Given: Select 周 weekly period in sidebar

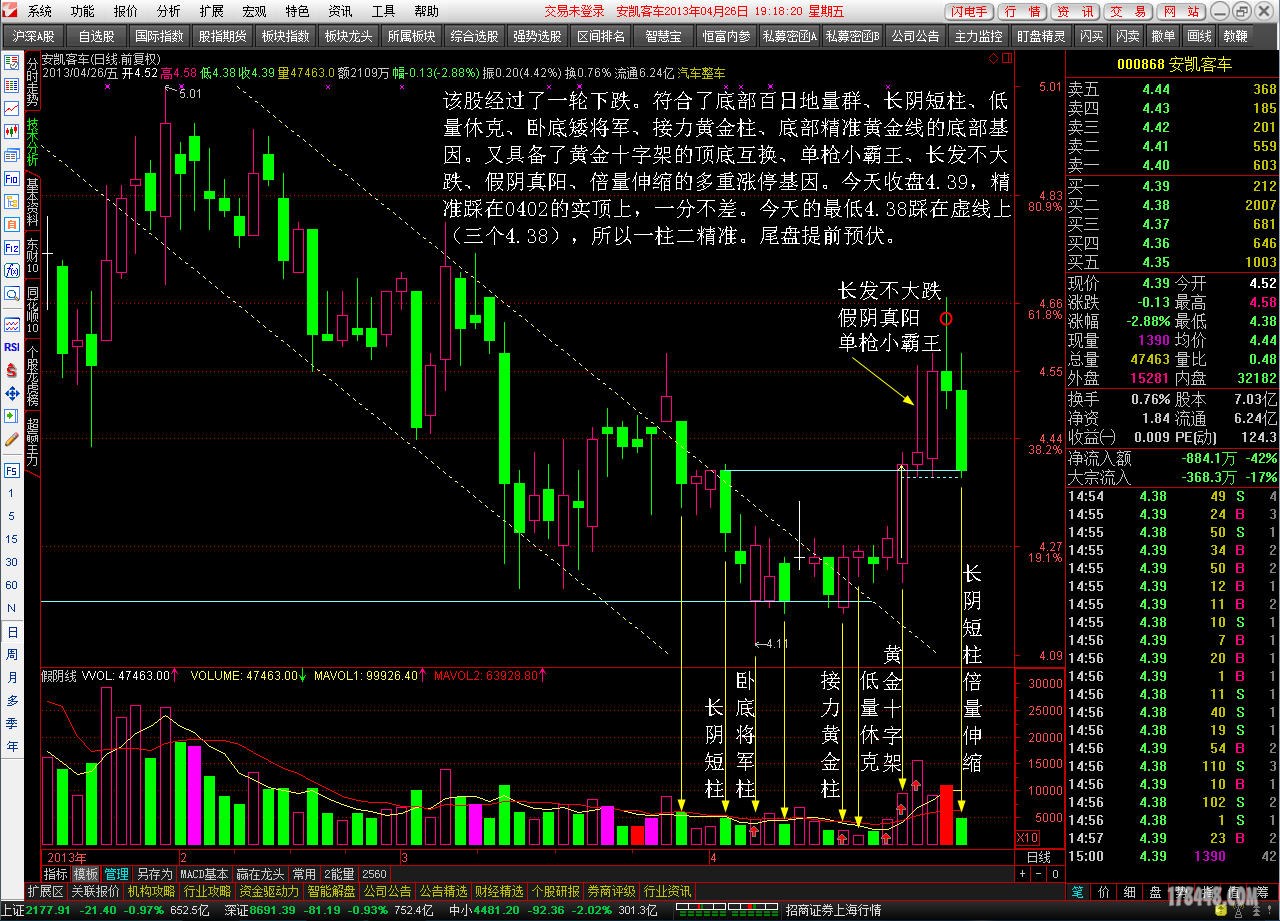Looking at the screenshot, I should click(12, 654).
